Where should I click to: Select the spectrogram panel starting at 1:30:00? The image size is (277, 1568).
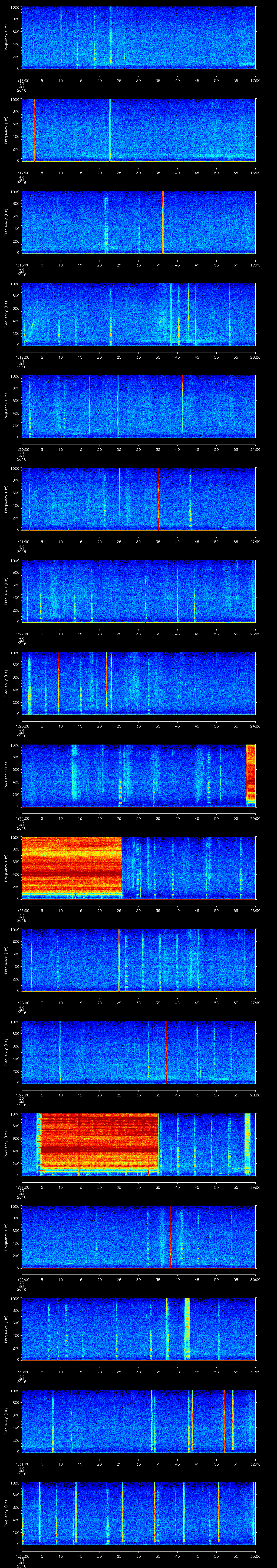(x=139, y=1329)
